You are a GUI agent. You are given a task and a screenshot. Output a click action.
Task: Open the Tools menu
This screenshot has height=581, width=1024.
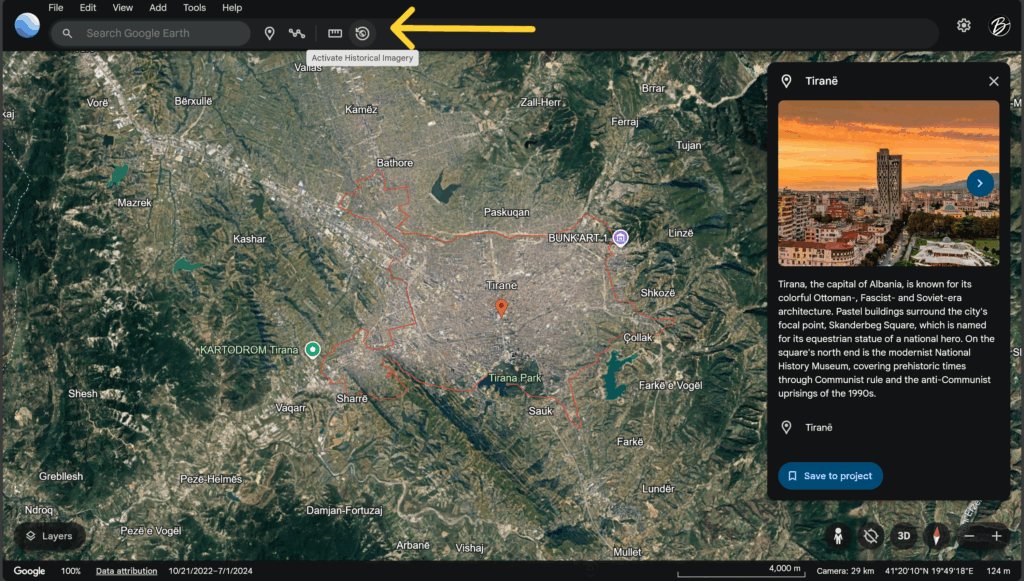pyautogui.click(x=194, y=8)
